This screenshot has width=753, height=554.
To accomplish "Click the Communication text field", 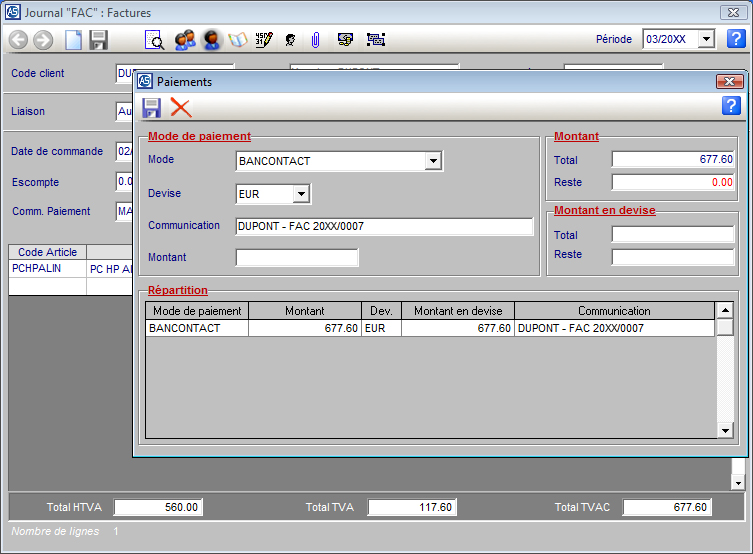I will [x=385, y=226].
